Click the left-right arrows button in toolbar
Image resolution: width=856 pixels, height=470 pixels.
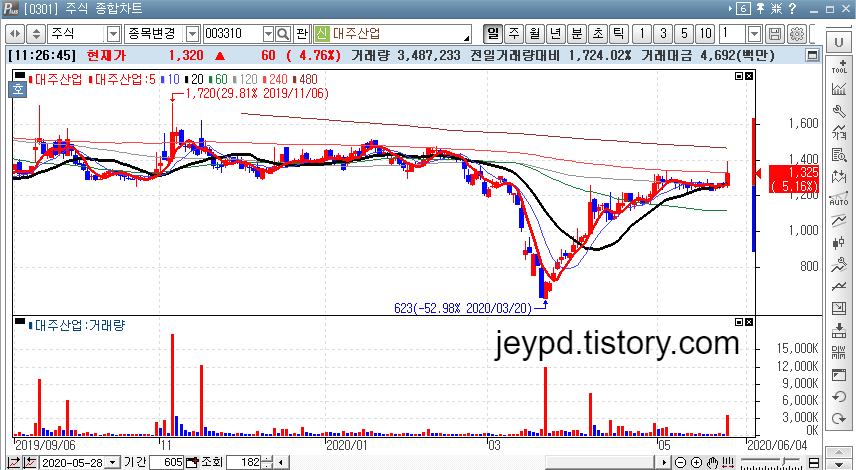point(15,34)
